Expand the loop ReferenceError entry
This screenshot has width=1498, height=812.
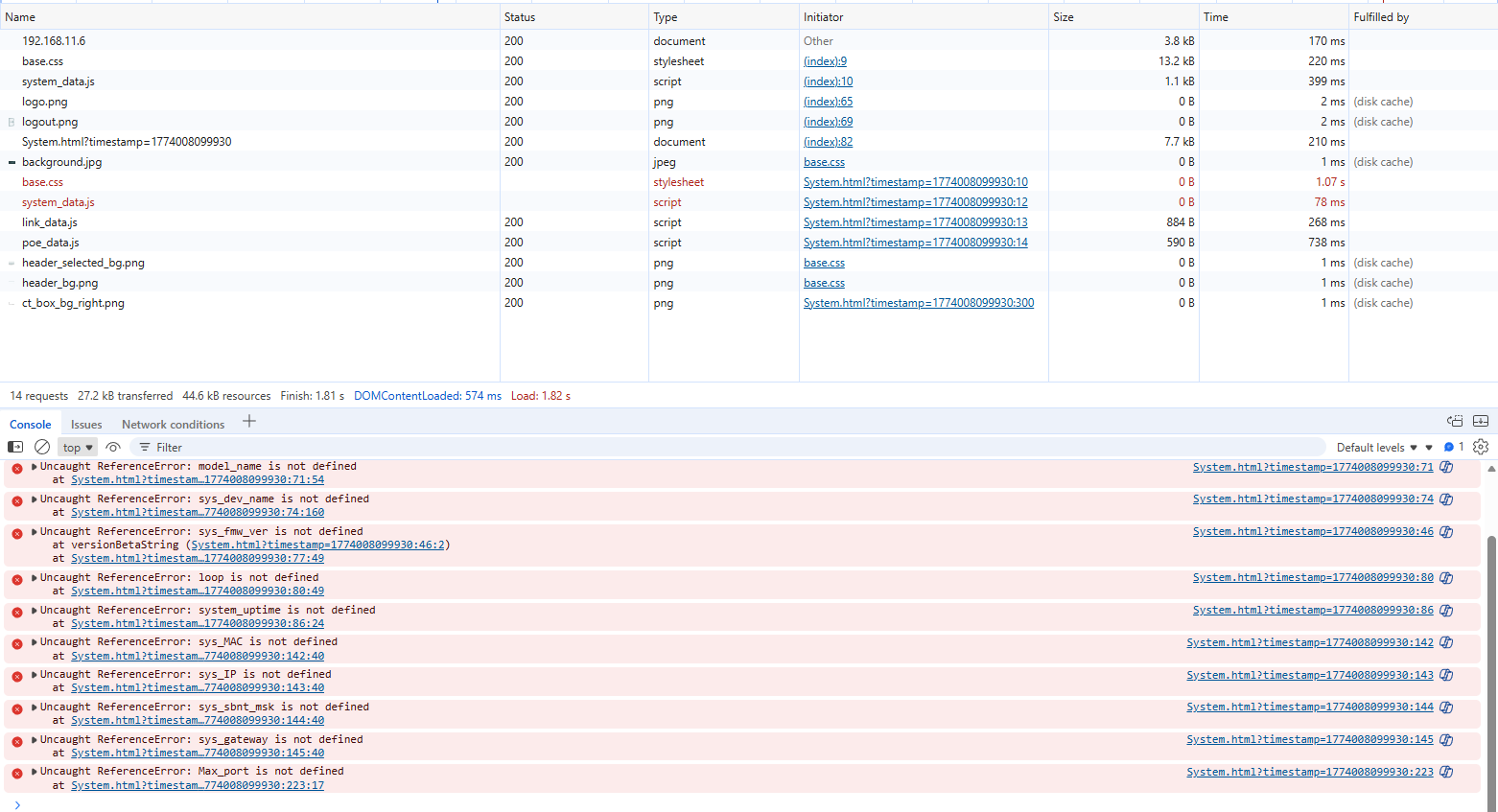click(x=35, y=577)
